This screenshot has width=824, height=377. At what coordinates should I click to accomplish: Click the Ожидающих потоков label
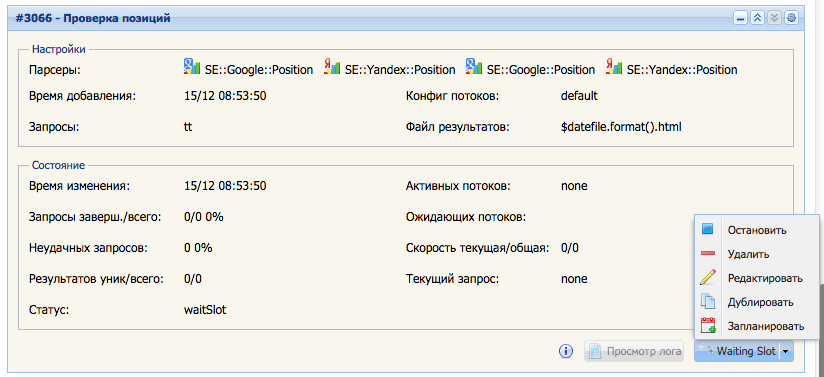[466, 217]
